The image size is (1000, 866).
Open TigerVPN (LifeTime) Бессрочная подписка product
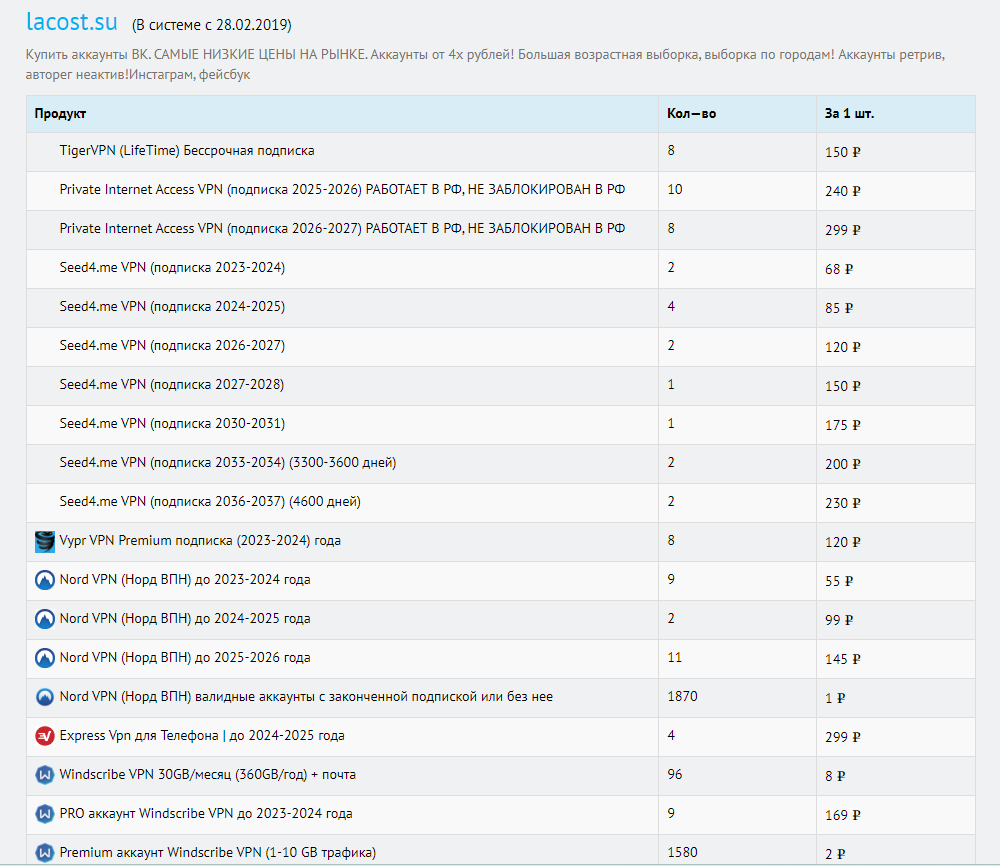tap(187, 150)
